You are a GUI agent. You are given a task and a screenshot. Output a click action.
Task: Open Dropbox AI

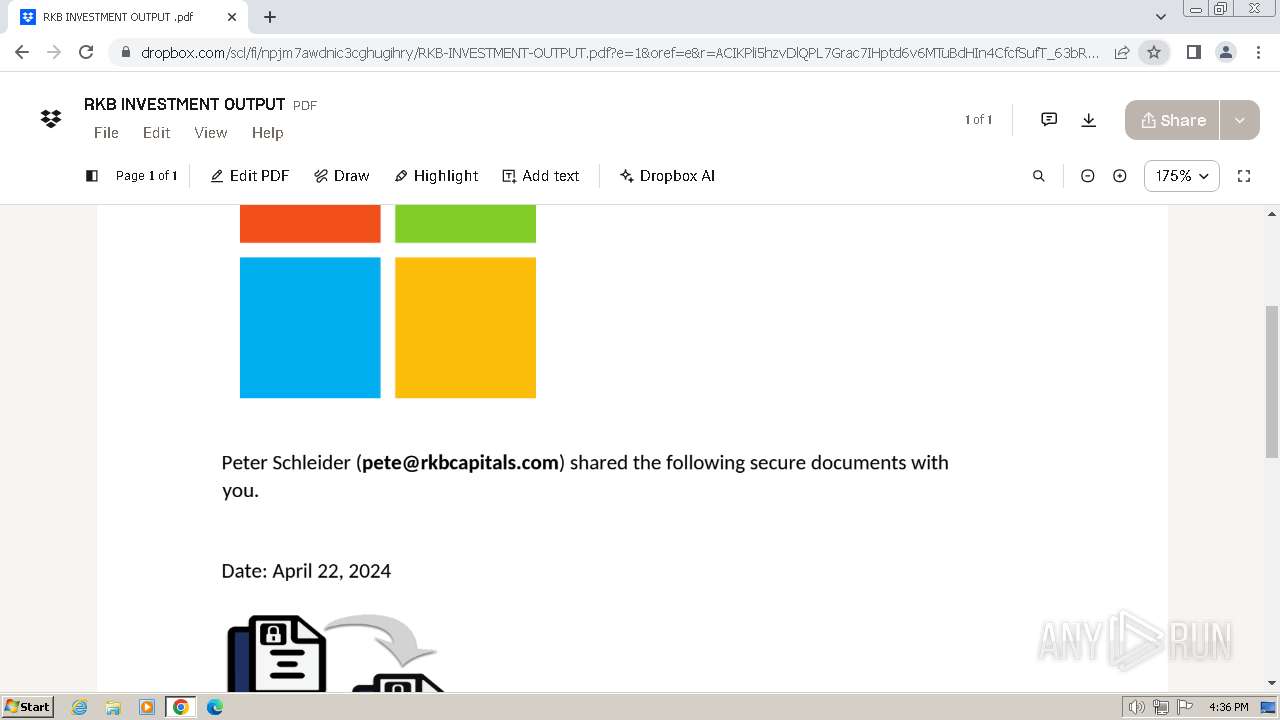[667, 176]
